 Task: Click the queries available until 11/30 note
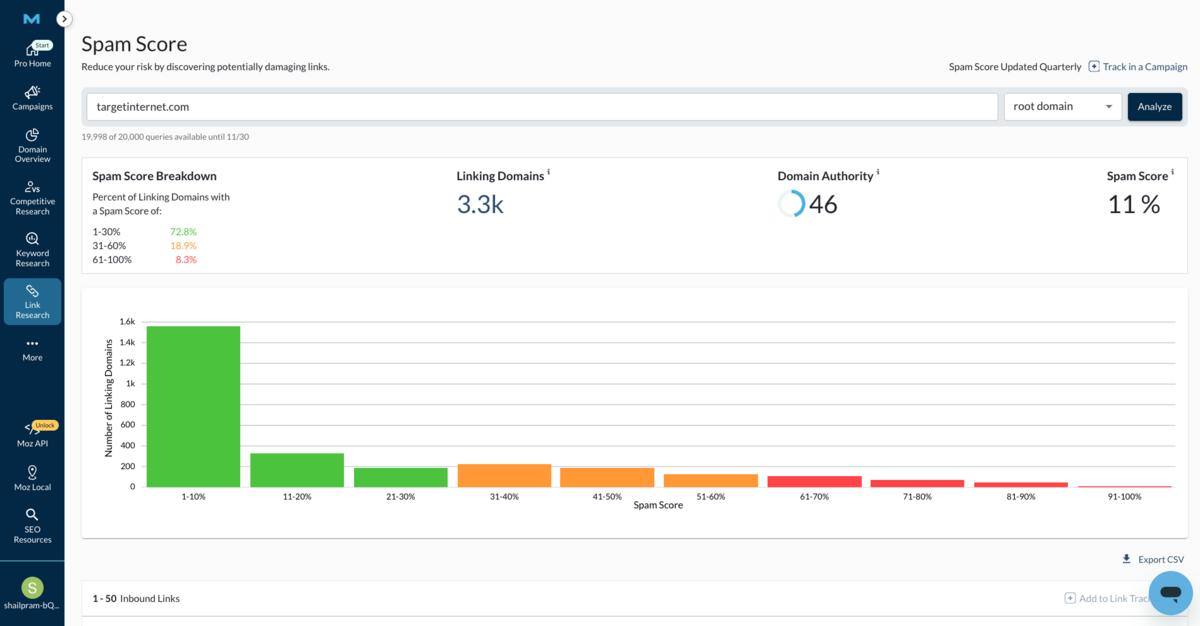coord(165,137)
